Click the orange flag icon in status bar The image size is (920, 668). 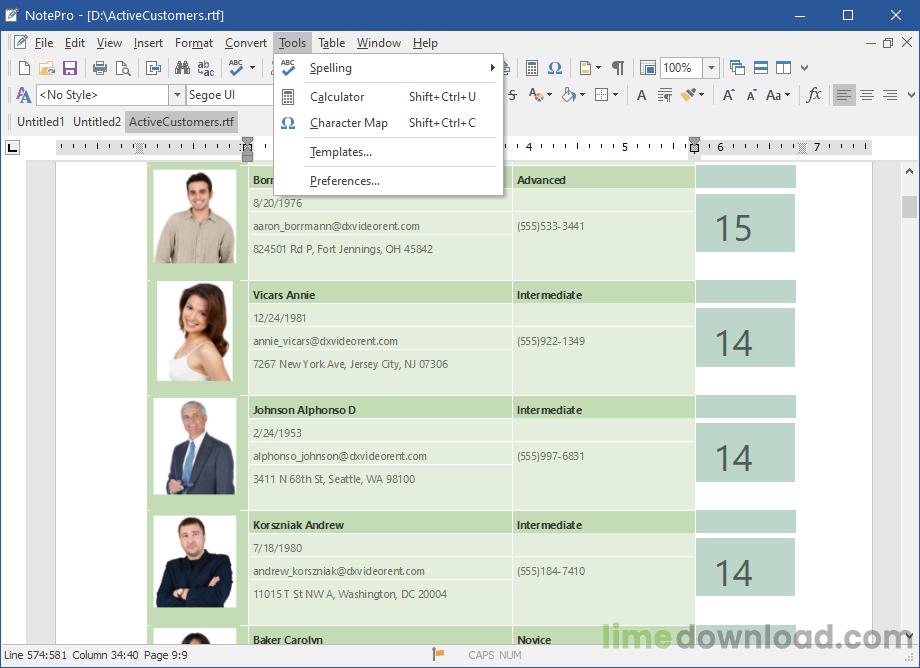(438, 654)
